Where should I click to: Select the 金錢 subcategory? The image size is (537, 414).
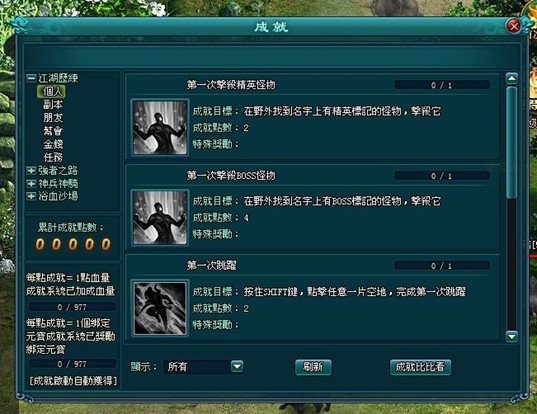coord(53,144)
